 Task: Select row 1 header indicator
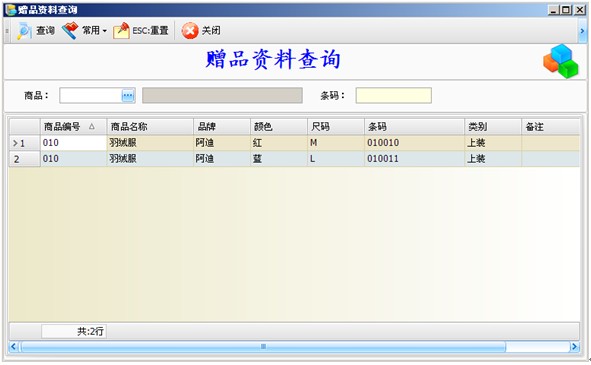coord(24,143)
